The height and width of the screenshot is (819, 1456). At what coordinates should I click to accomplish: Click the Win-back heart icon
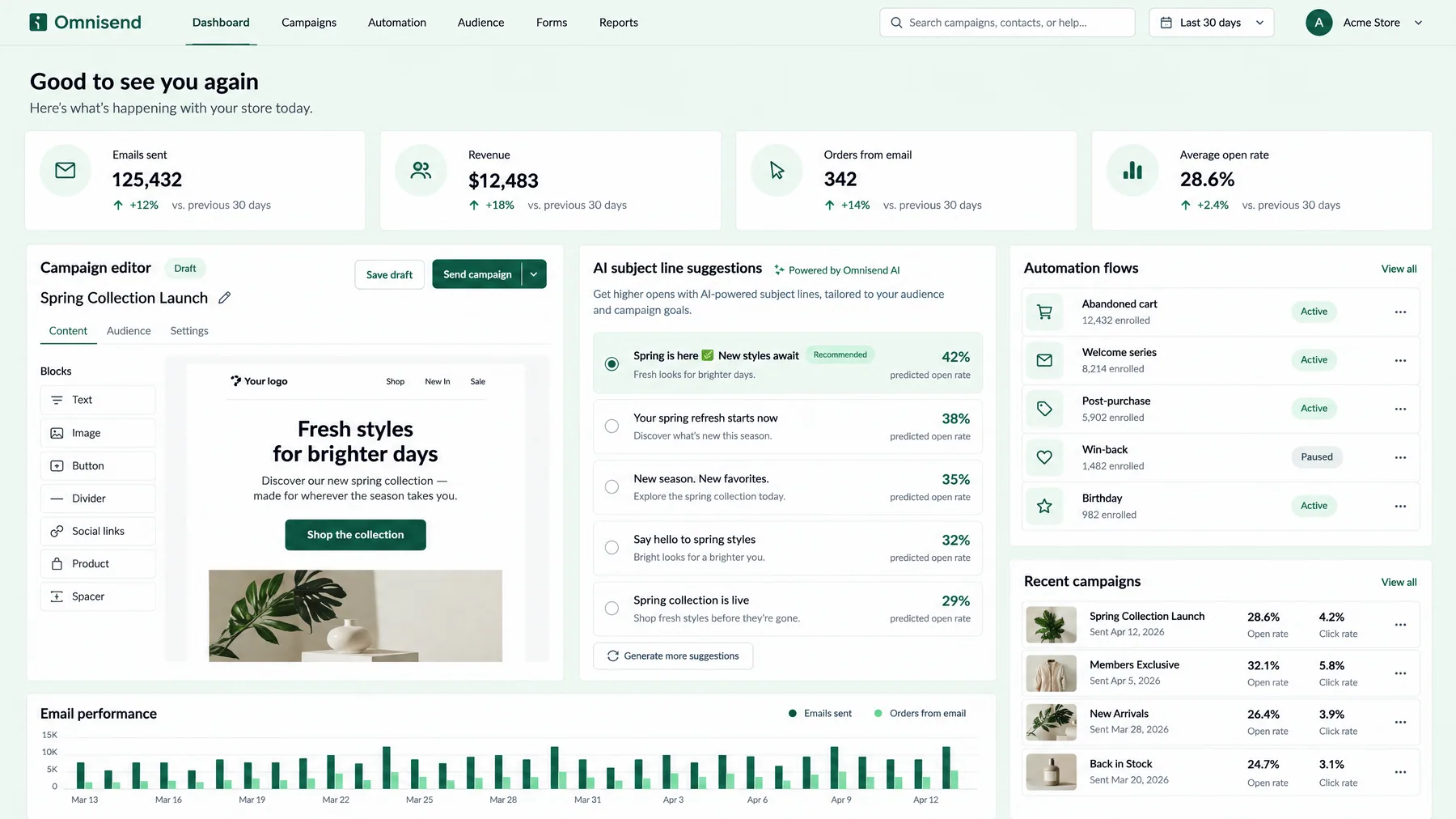pyautogui.click(x=1044, y=457)
